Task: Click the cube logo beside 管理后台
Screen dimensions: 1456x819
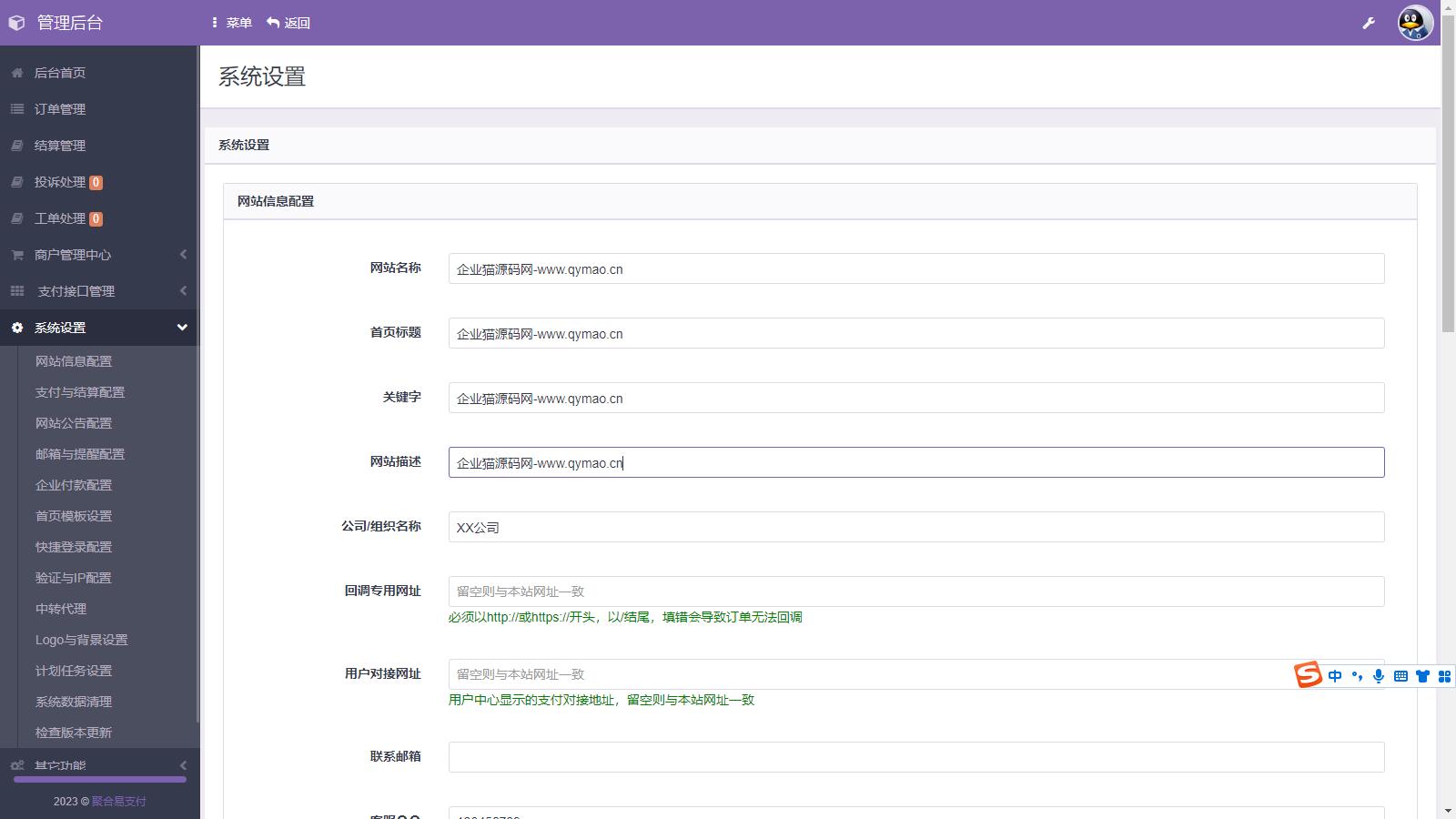Action: tap(16, 23)
